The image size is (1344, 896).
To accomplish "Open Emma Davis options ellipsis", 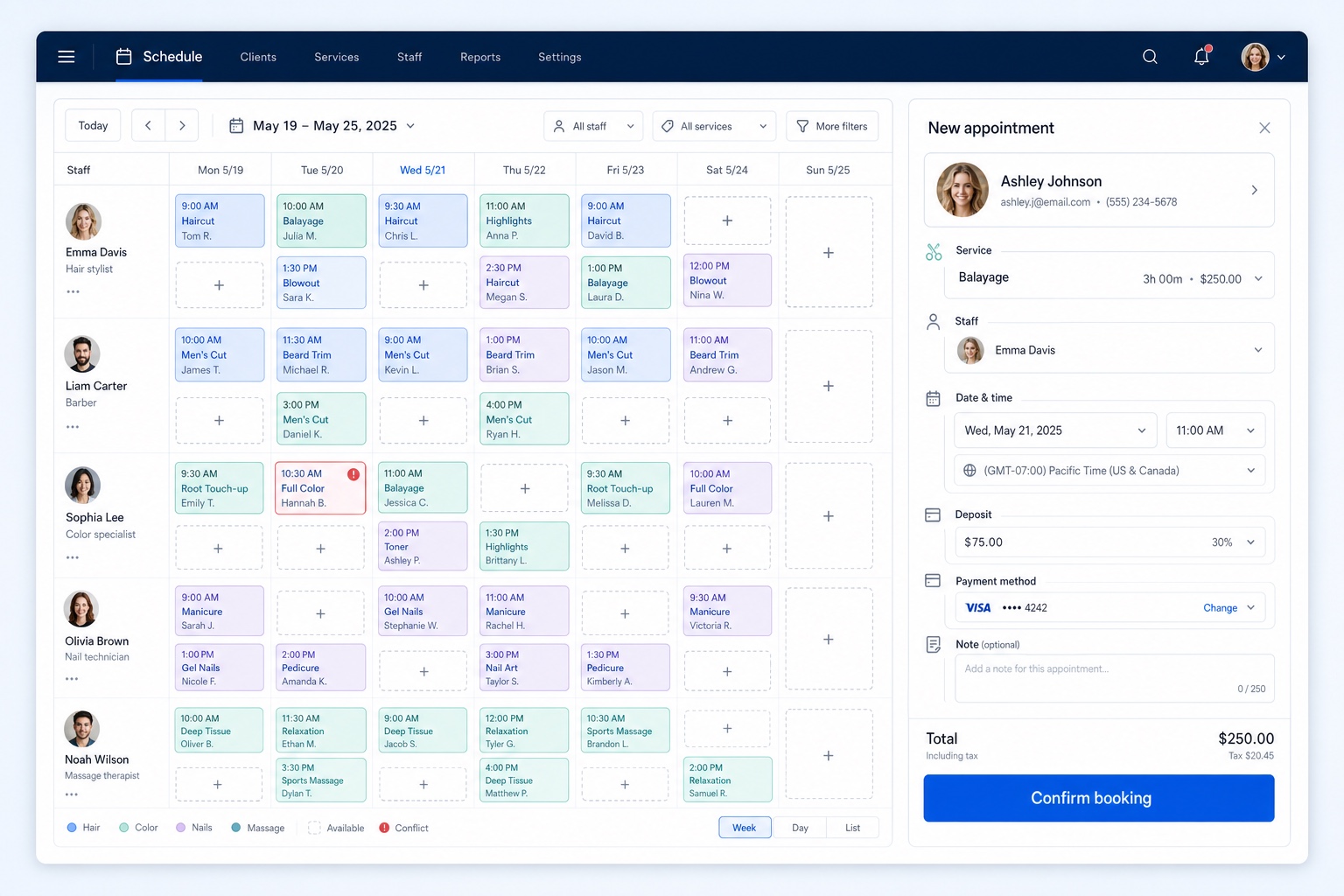I will (x=73, y=292).
